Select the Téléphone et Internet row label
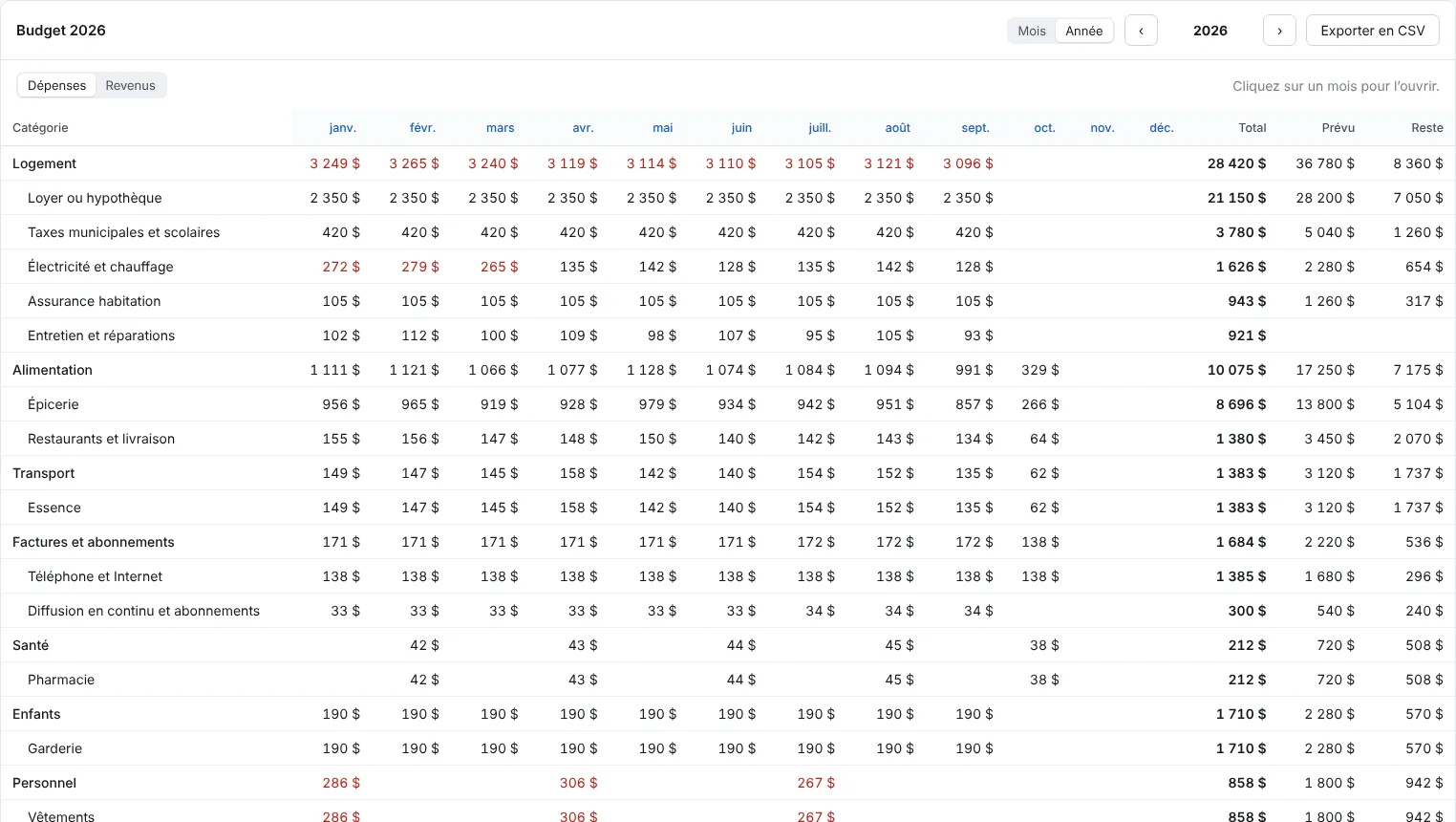Viewport: 1456px width, 822px height. click(96, 576)
